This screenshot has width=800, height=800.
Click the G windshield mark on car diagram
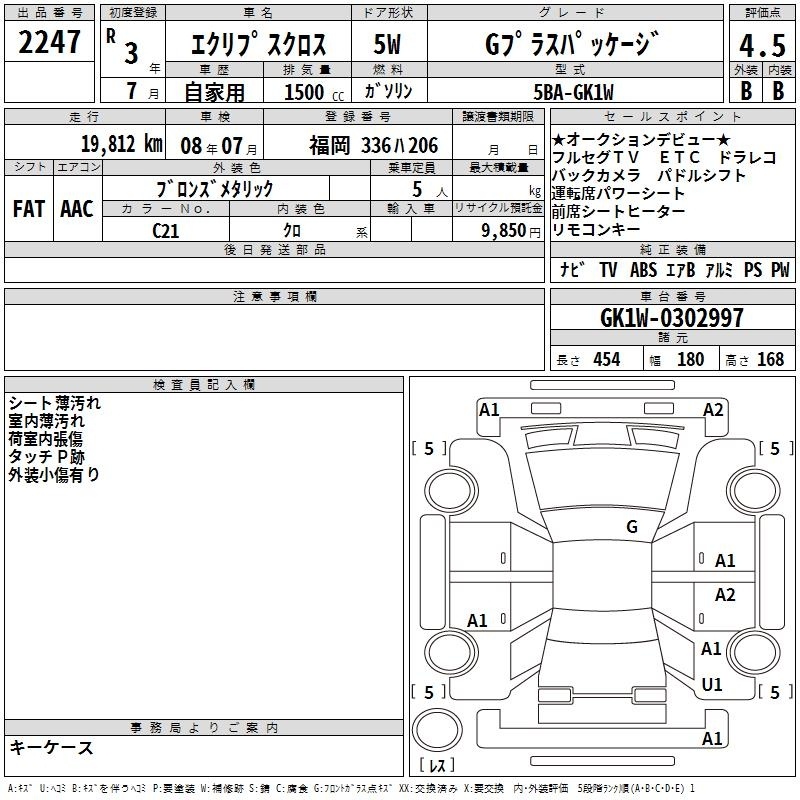631,526
